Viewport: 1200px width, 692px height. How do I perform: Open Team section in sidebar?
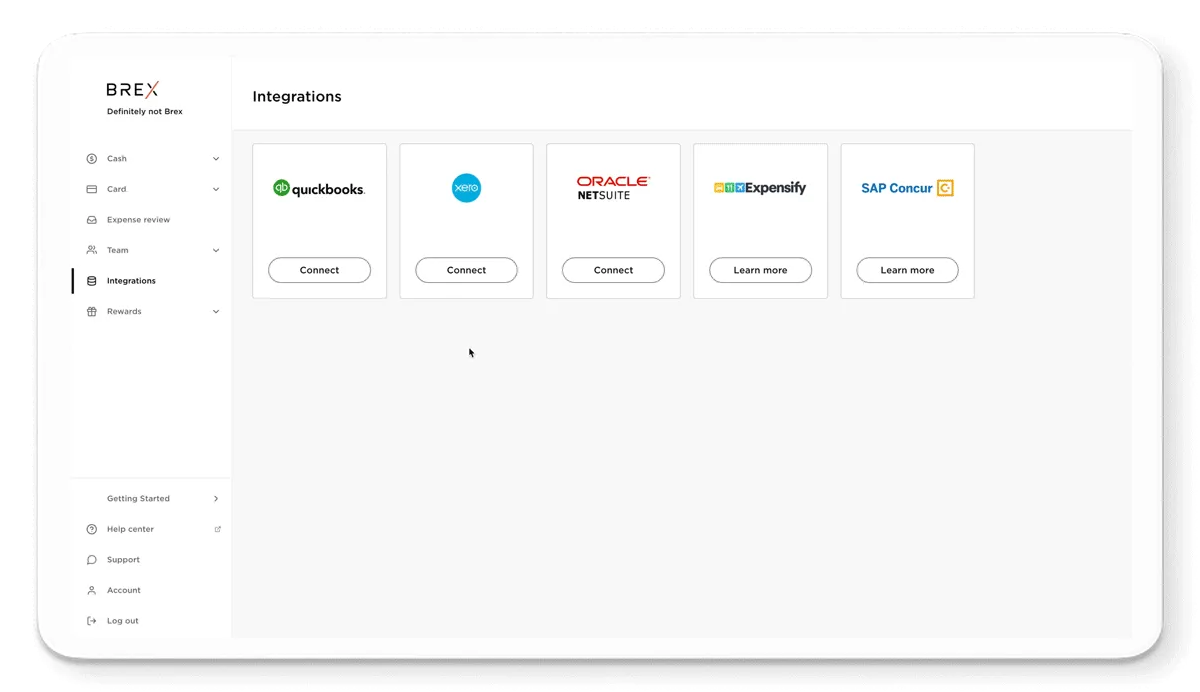tap(118, 250)
